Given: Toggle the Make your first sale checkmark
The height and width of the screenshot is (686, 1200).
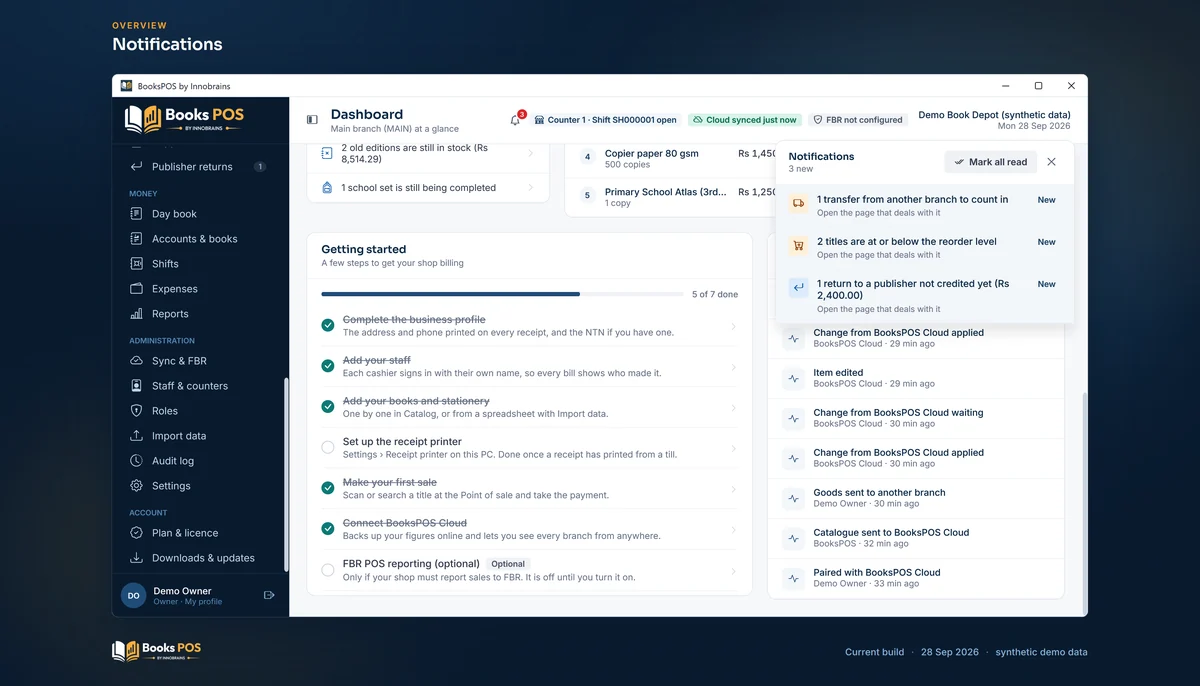Looking at the screenshot, I should (x=328, y=488).
